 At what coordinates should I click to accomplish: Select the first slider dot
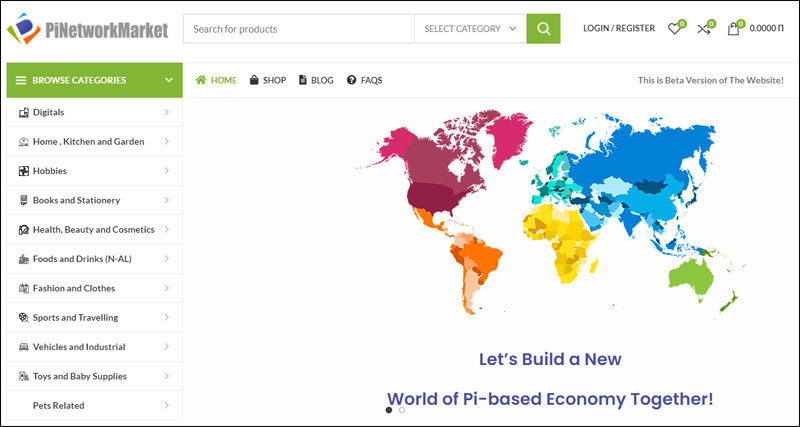pyautogui.click(x=389, y=410)
